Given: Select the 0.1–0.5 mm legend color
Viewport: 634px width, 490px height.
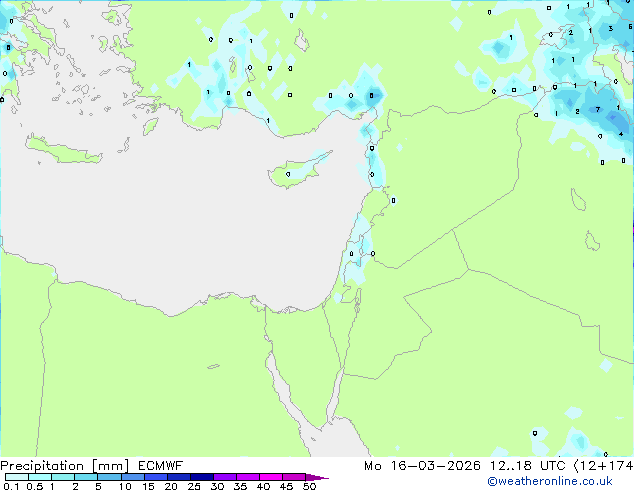Looking at the screenshot, I should (17, 477).
